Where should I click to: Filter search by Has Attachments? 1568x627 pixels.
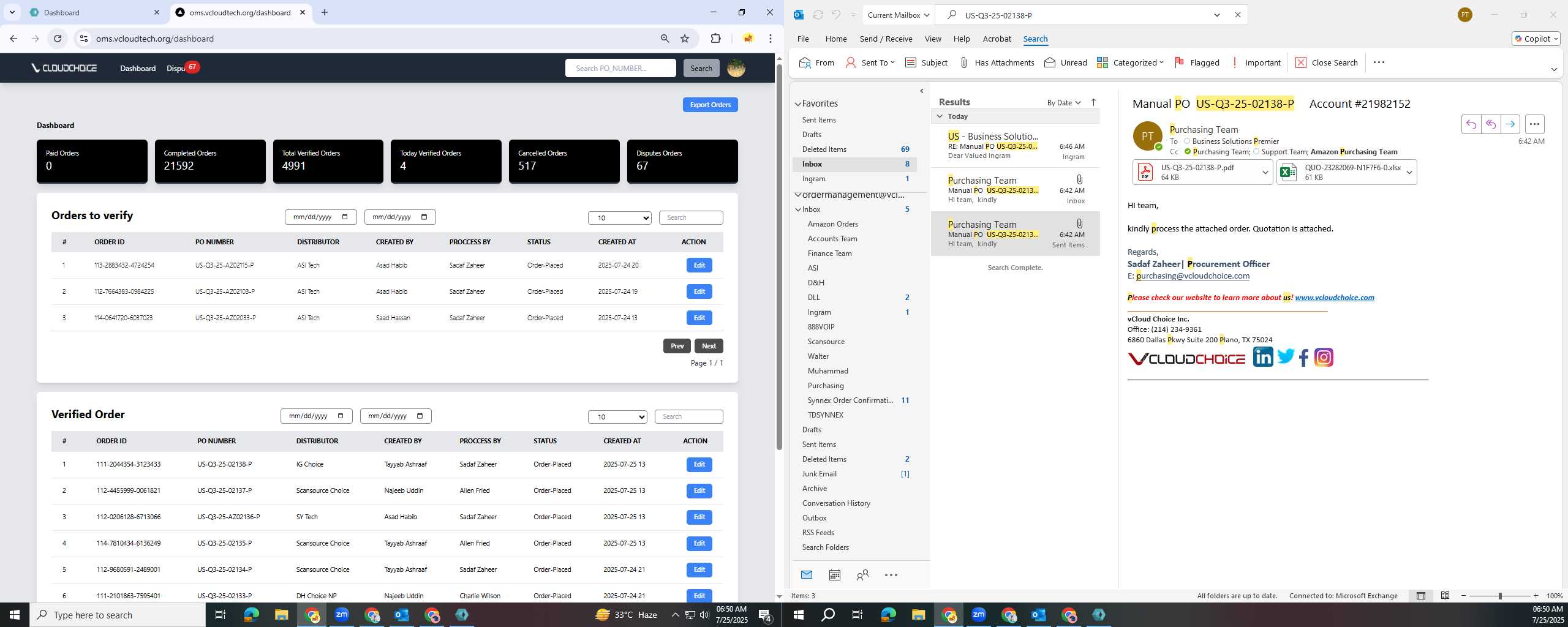[x=997, y=62]
